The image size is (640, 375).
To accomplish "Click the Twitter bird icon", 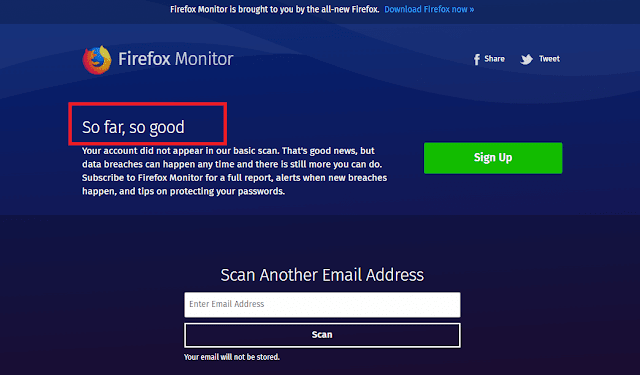I will pyautogui.click(x=527, y=60).
